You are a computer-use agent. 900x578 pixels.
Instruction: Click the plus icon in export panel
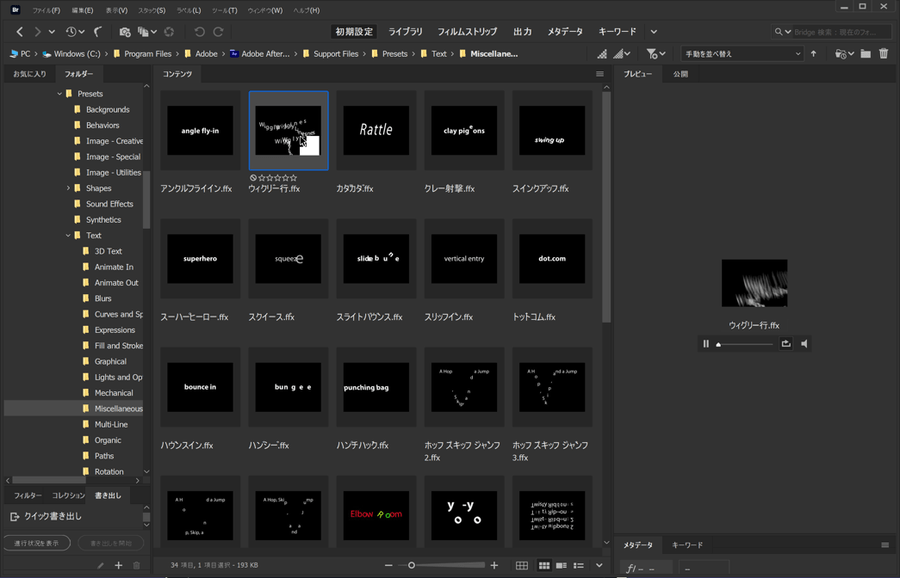pyautogui.click(x=118, y=565)
